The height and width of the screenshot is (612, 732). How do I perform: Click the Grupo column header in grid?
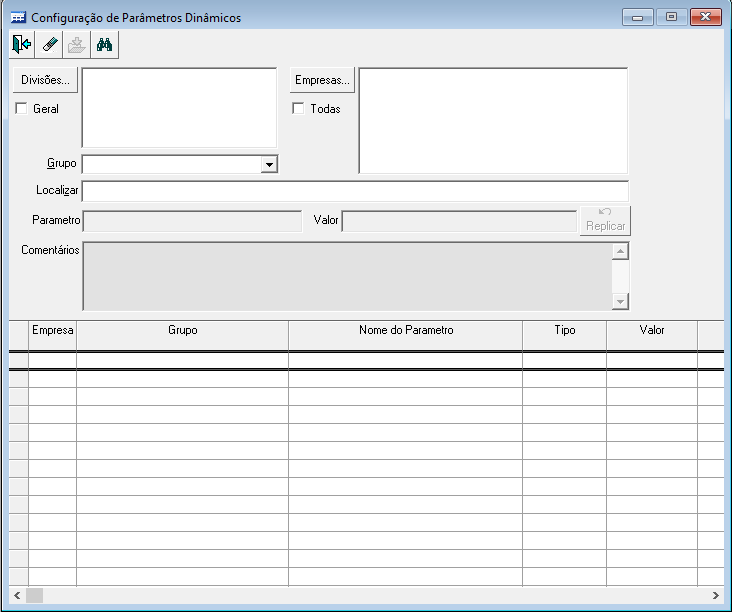click(x=183, y=335)
